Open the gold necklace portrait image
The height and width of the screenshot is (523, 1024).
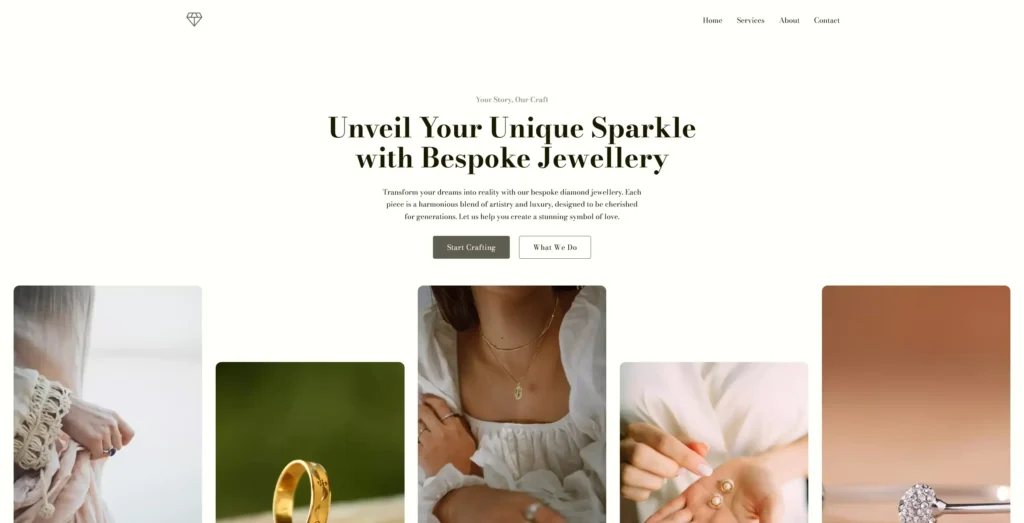511,404
